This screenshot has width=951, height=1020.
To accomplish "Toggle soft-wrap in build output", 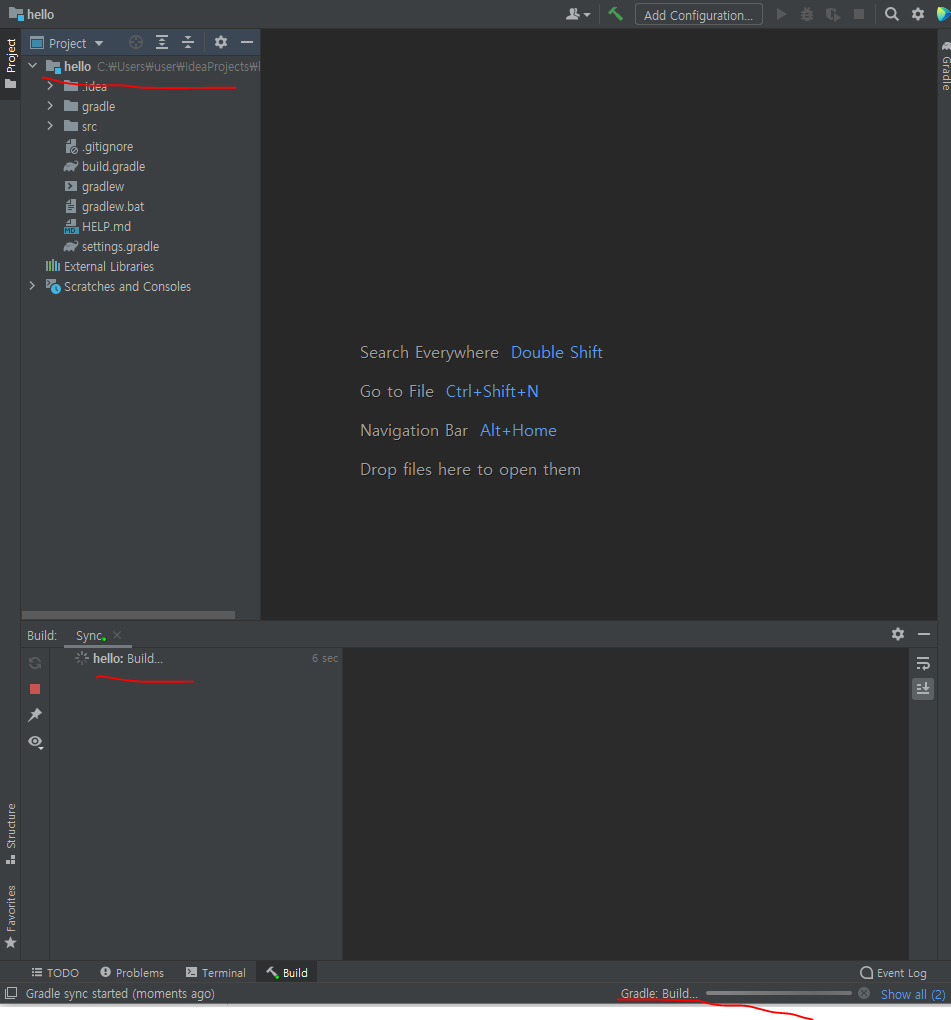I will pyautogui.click(x=923, y=664).
